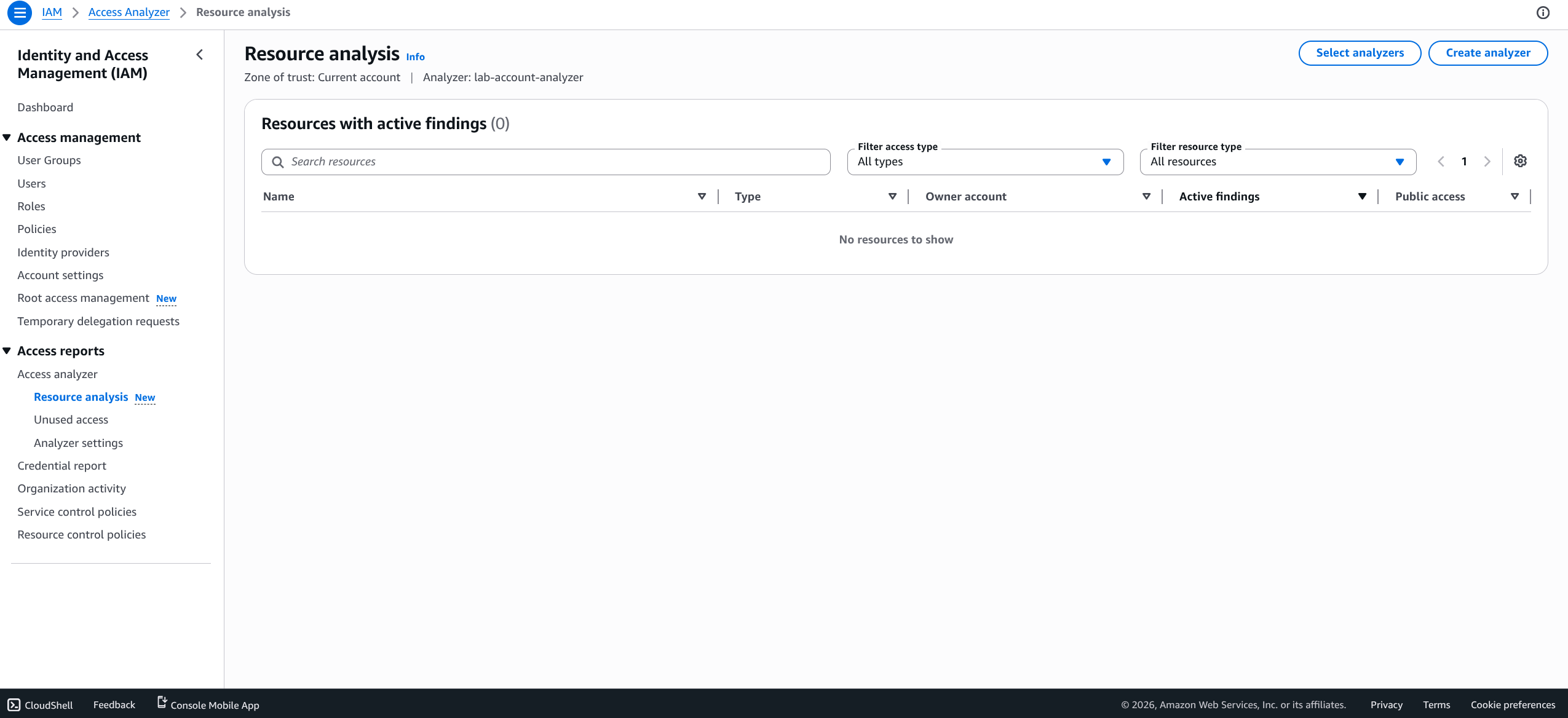Click the Feedback link in footer
The height and width of the screenshot is (718, 1568).
pos(114,705)
